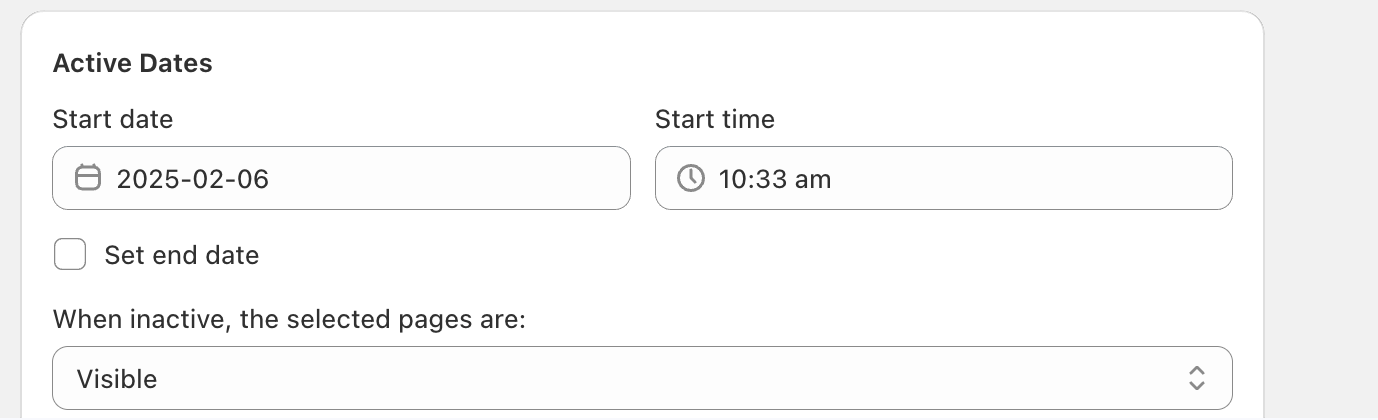Select the upper arrow of the Visible selector

click(x=1197, y=370)
